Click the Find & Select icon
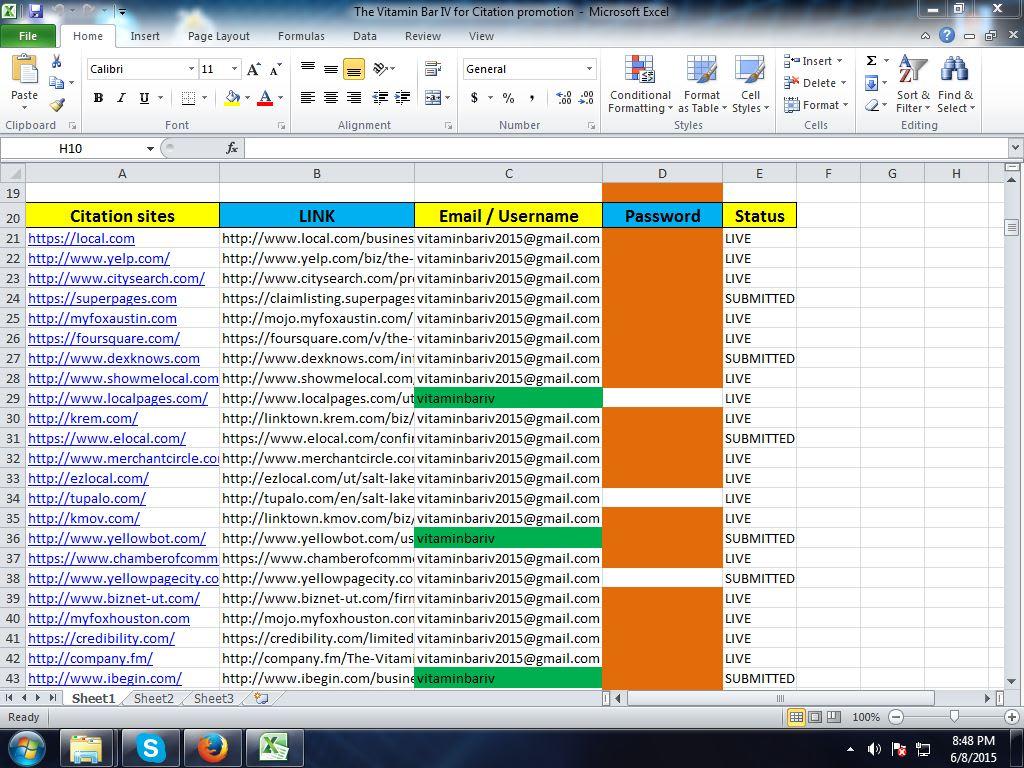 point(956,87)
